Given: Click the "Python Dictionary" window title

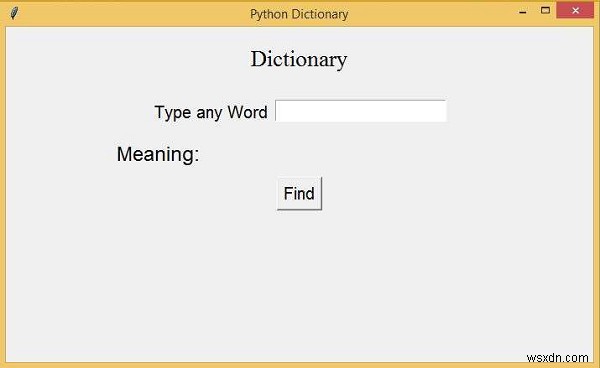Looking at the screenshot, I should 299,14.
